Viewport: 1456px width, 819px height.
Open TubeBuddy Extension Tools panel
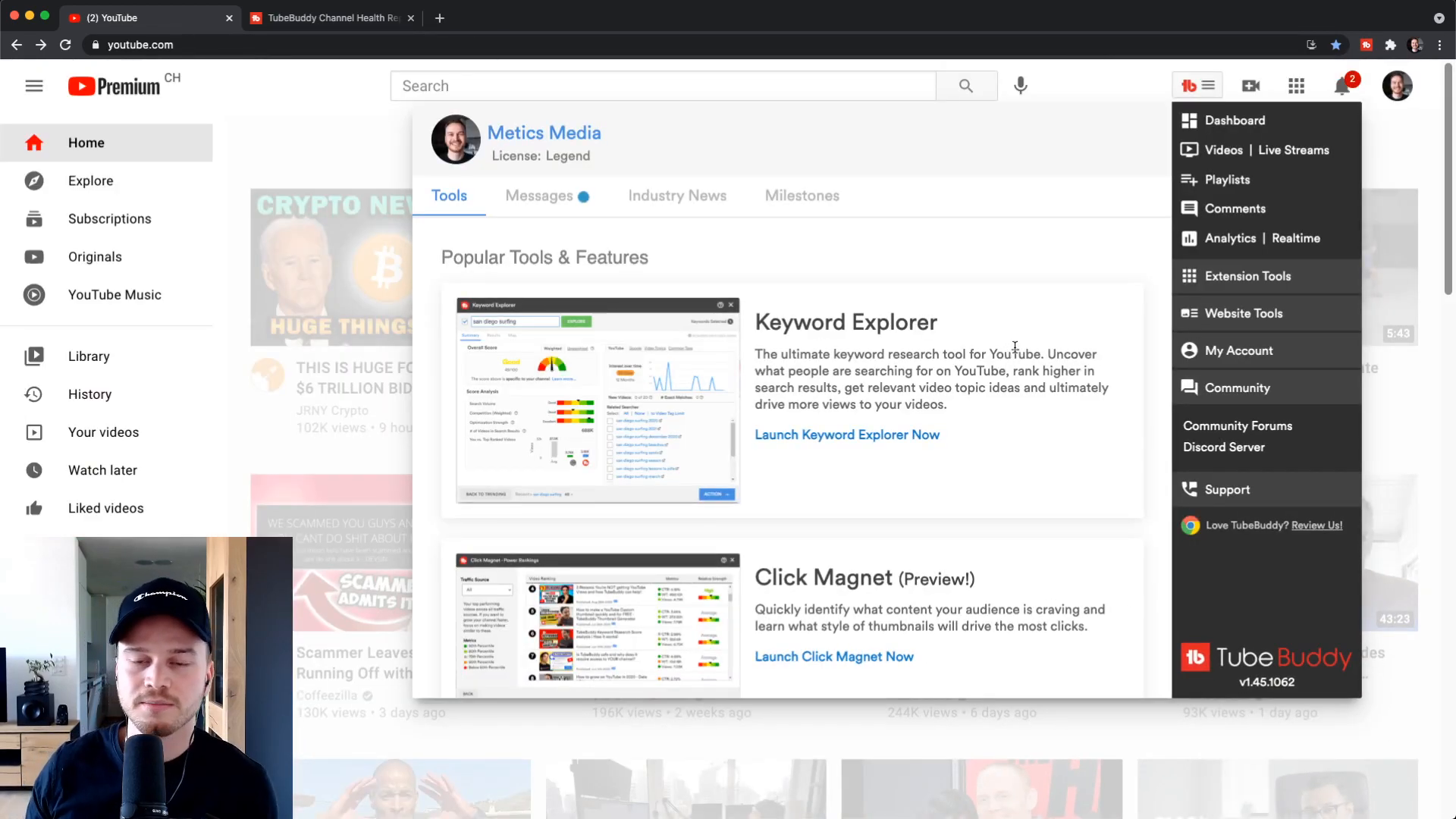pyautogui.click(x=1248, y=276)
